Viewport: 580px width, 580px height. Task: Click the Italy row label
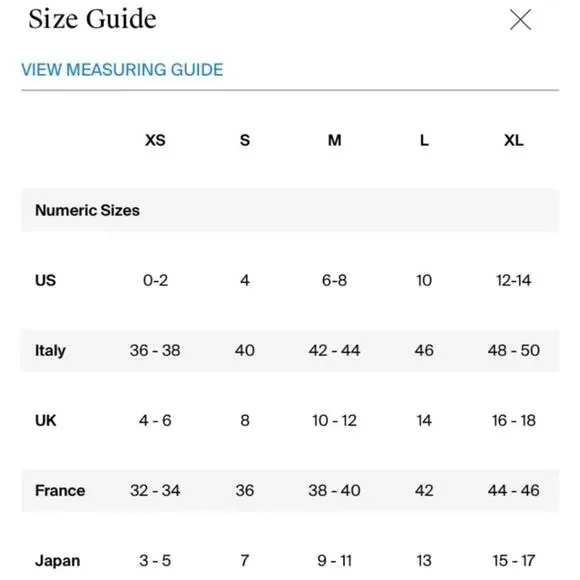coord(50,351)
